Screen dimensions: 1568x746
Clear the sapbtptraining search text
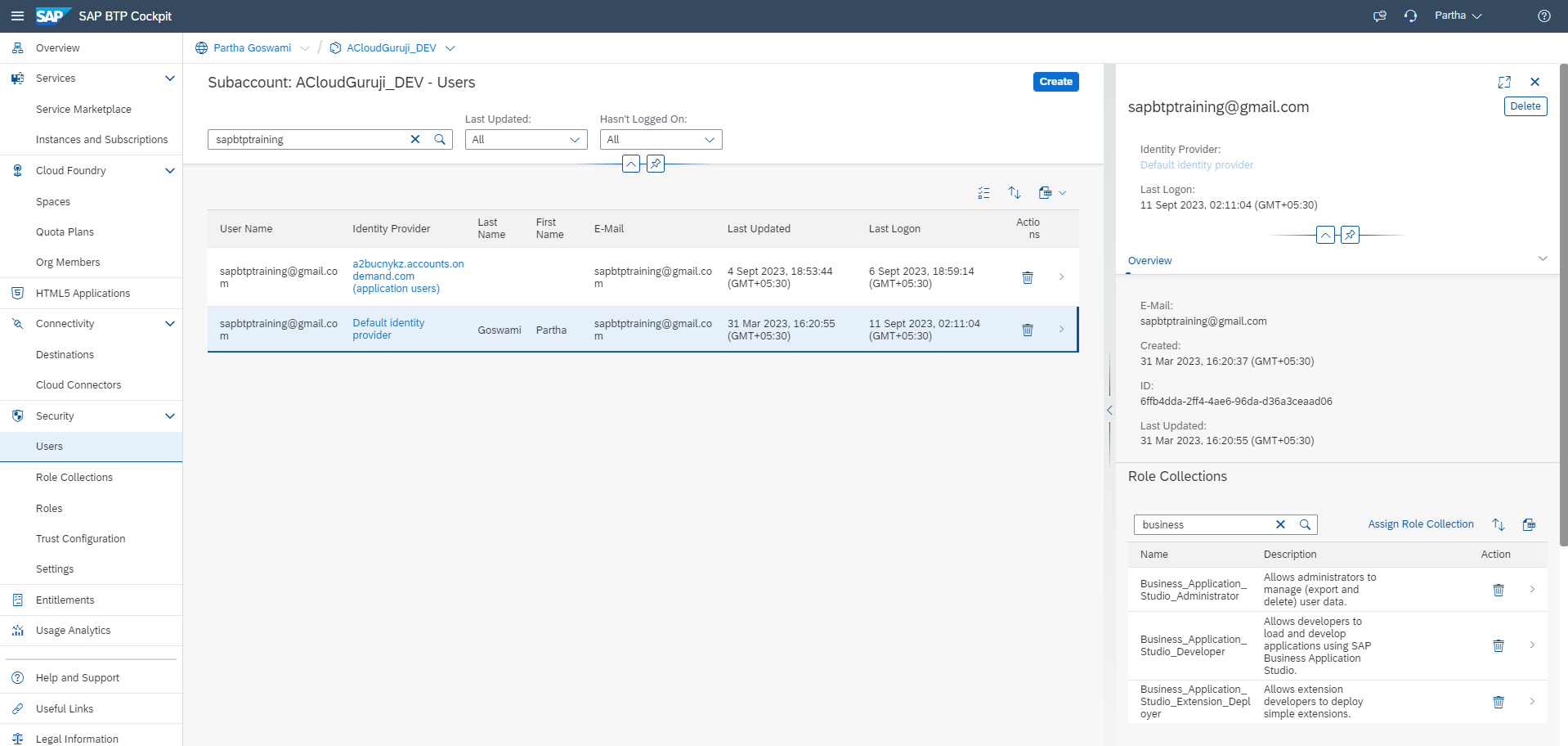pyautogui.click(x=415, y=140)
